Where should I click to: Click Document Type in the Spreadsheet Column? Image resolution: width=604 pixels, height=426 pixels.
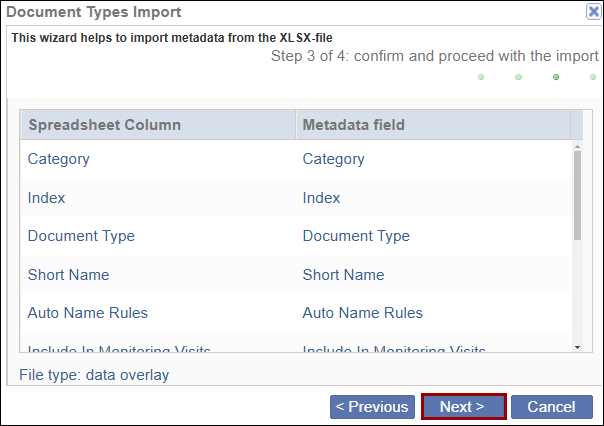pos(81,236)
